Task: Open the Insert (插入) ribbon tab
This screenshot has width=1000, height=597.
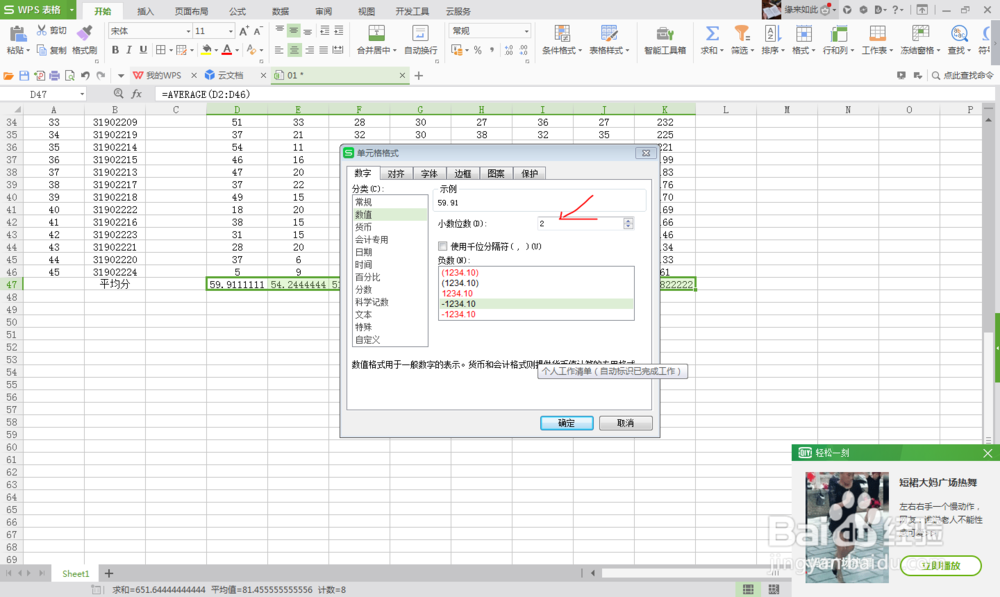Action: [x=145, y=11]
